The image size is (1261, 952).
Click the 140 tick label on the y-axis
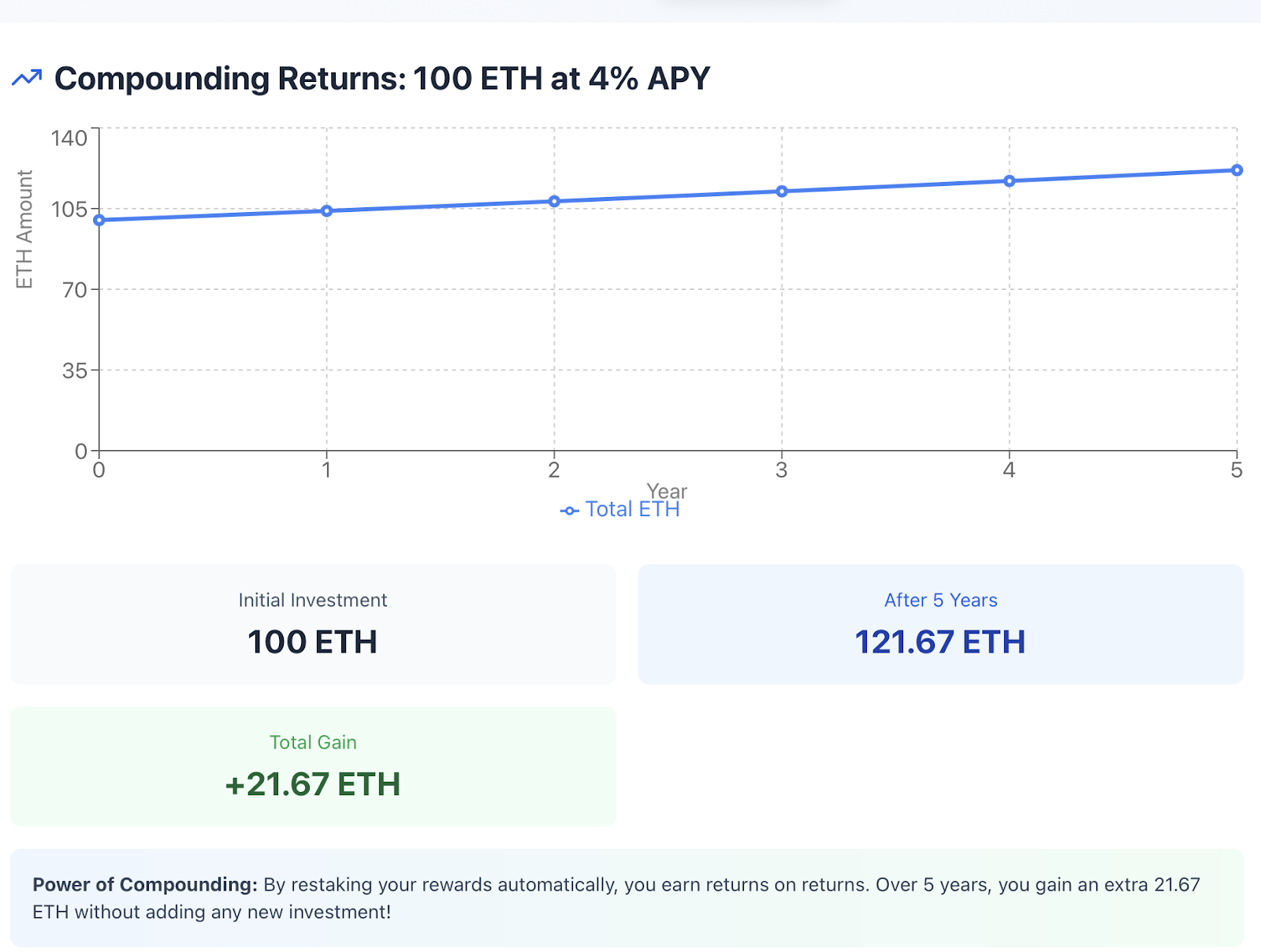click(x=69, y=138)
